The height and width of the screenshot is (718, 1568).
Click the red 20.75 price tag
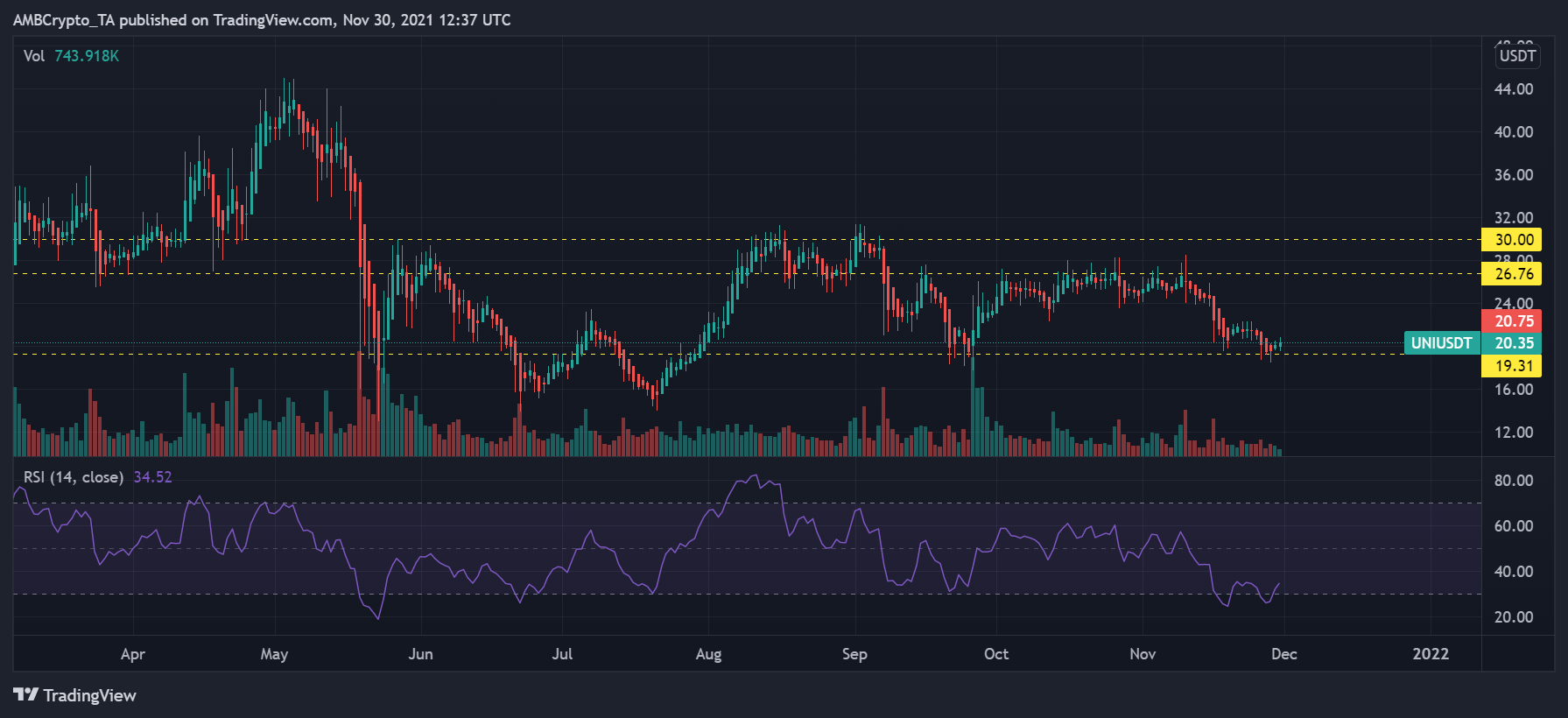pyautogui.click(x=1511, y=321)
